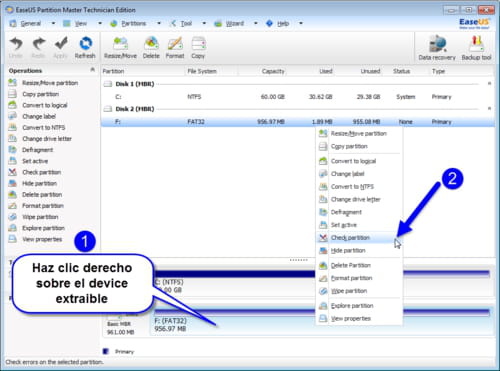Choose Delete Partition in context menu
This screenshot has height=371, width=500.
[x=359, y=265]
